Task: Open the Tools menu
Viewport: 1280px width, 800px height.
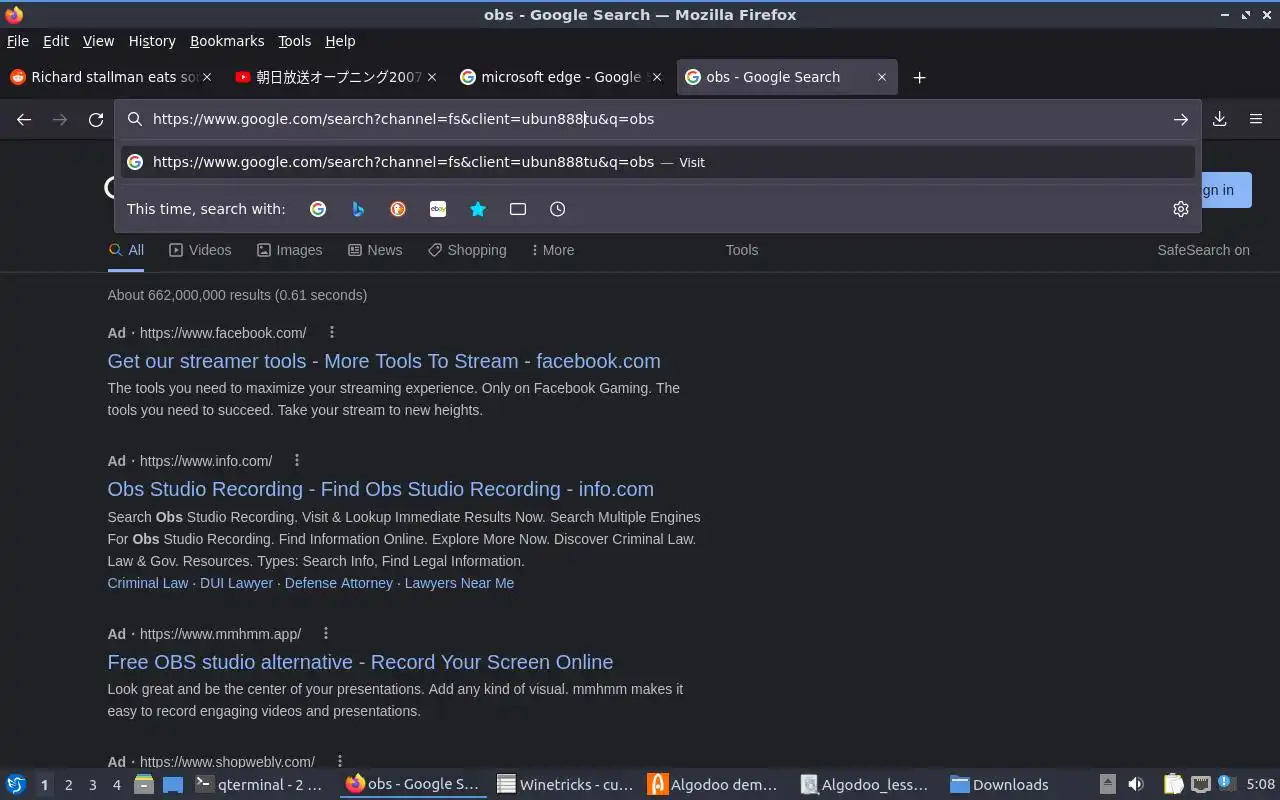Action: (x=295, y=41)
